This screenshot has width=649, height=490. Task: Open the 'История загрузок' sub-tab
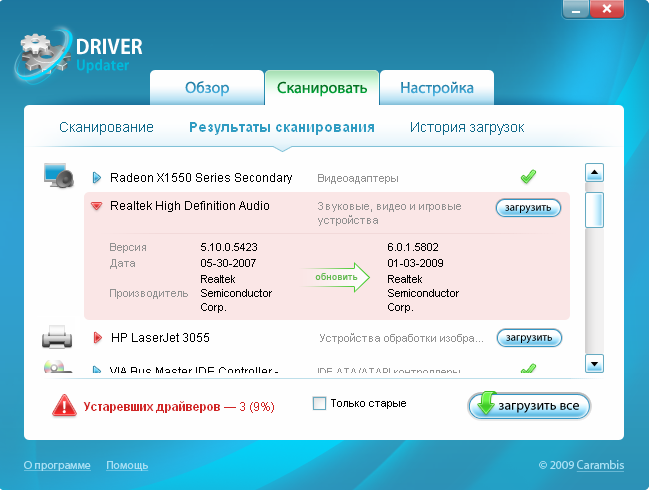coord(466,128)
